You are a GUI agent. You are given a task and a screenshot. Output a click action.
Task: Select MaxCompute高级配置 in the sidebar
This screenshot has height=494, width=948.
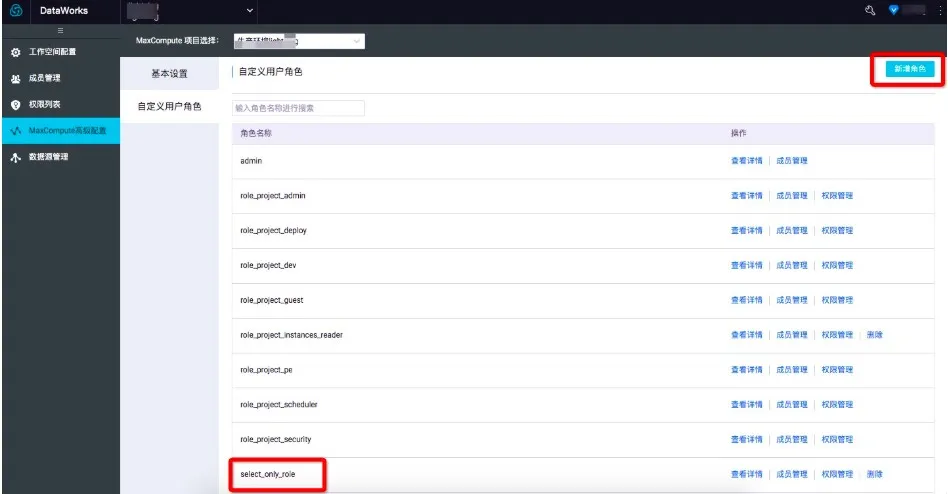click(x=60, y=131)
